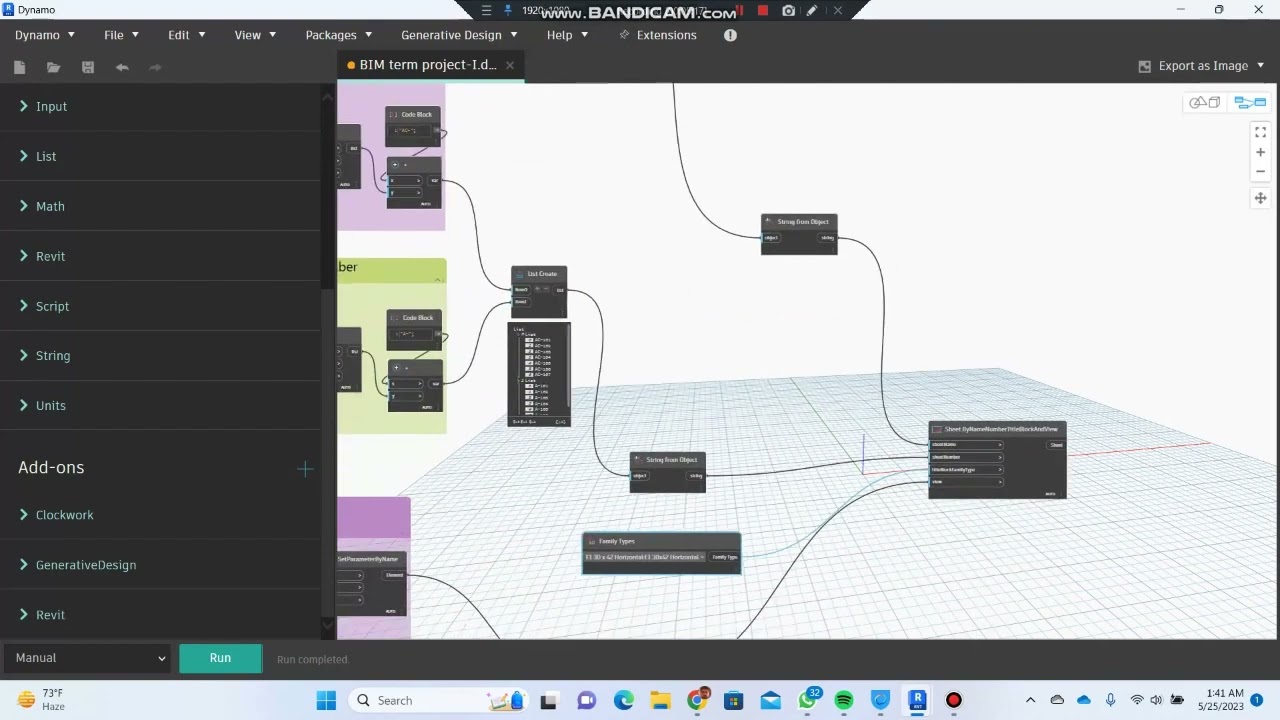Open the Help menu

point(567,35)
